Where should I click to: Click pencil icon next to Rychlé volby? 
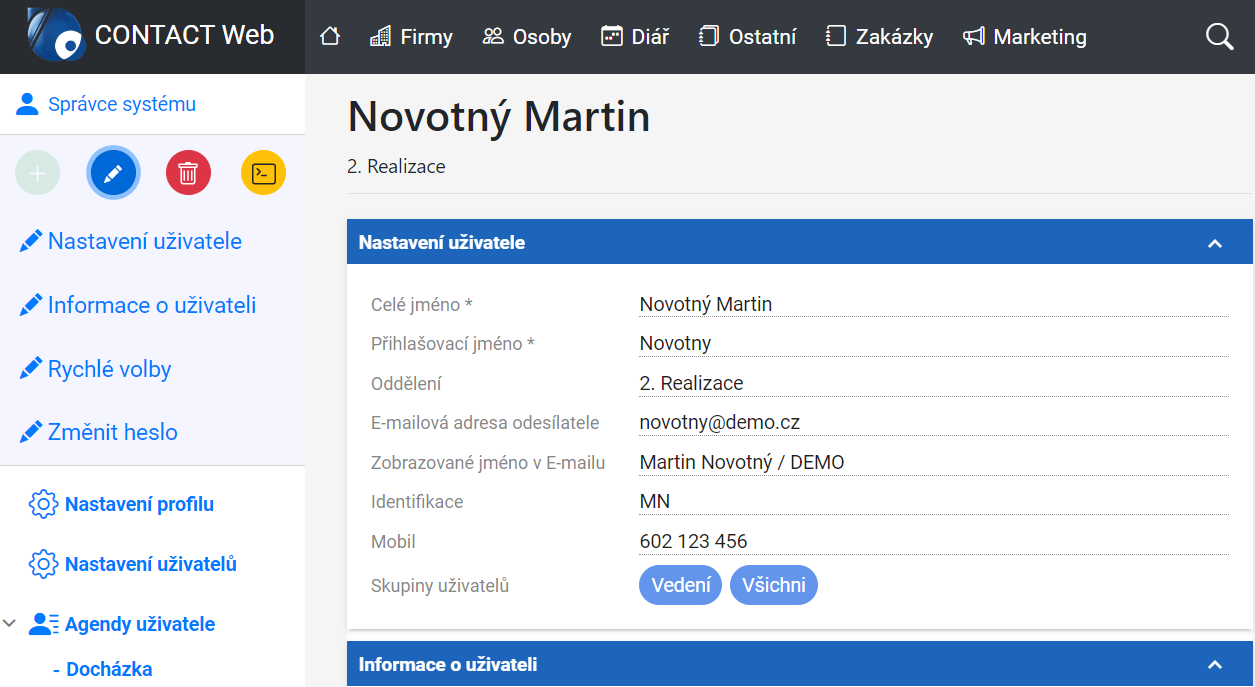click(x=31, y=369)
